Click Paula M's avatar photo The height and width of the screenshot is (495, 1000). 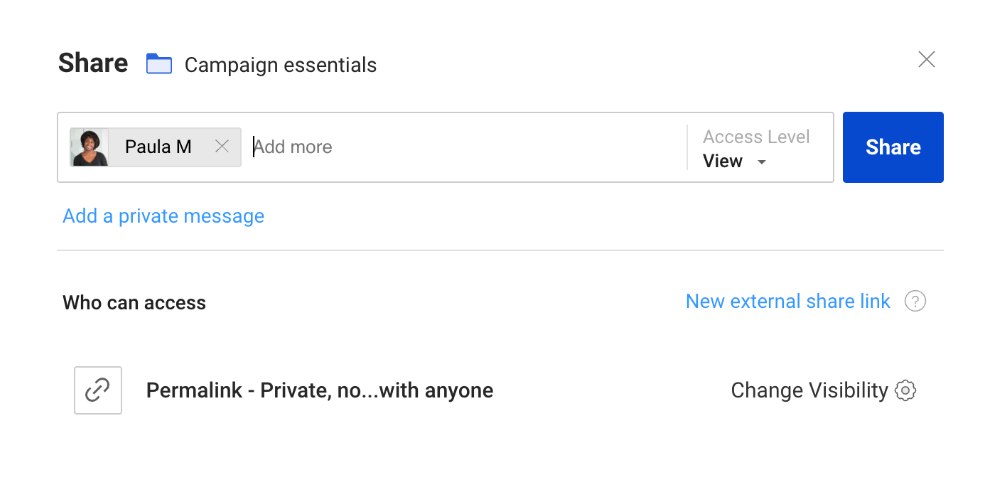point(89,147)
